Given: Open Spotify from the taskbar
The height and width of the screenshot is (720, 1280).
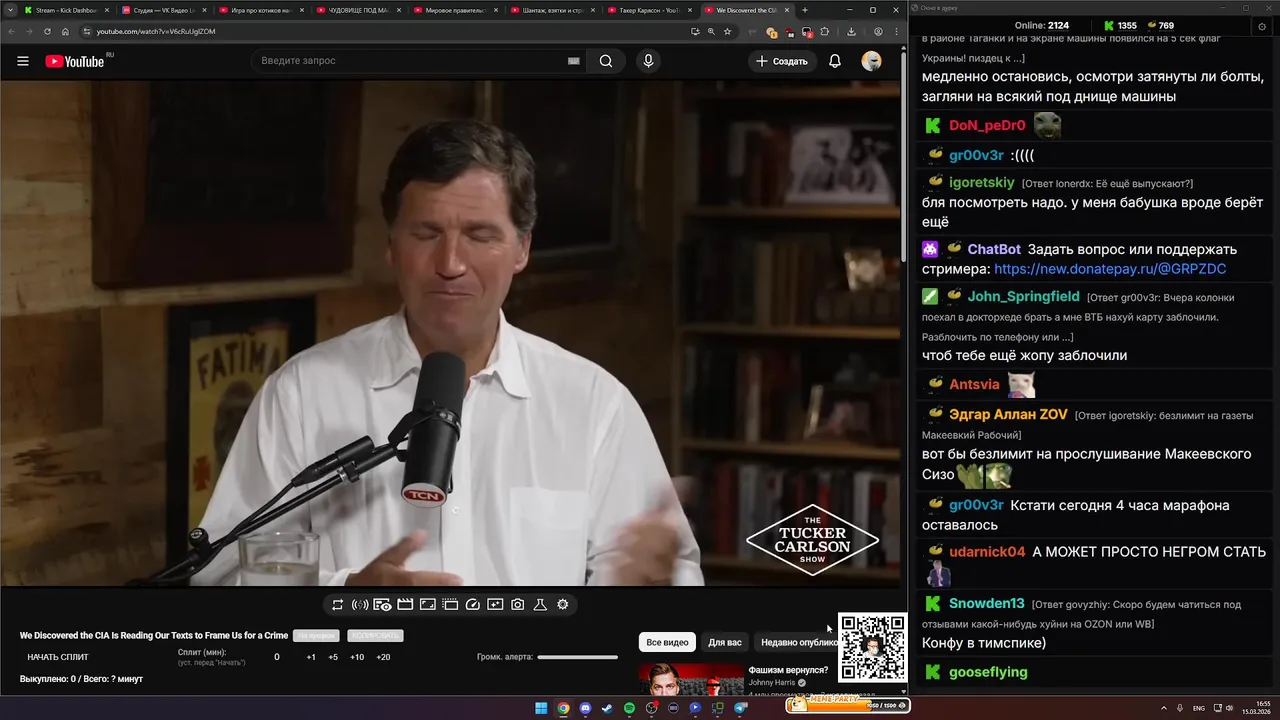Looking at the screenshot, I should [x=629, y=708].
